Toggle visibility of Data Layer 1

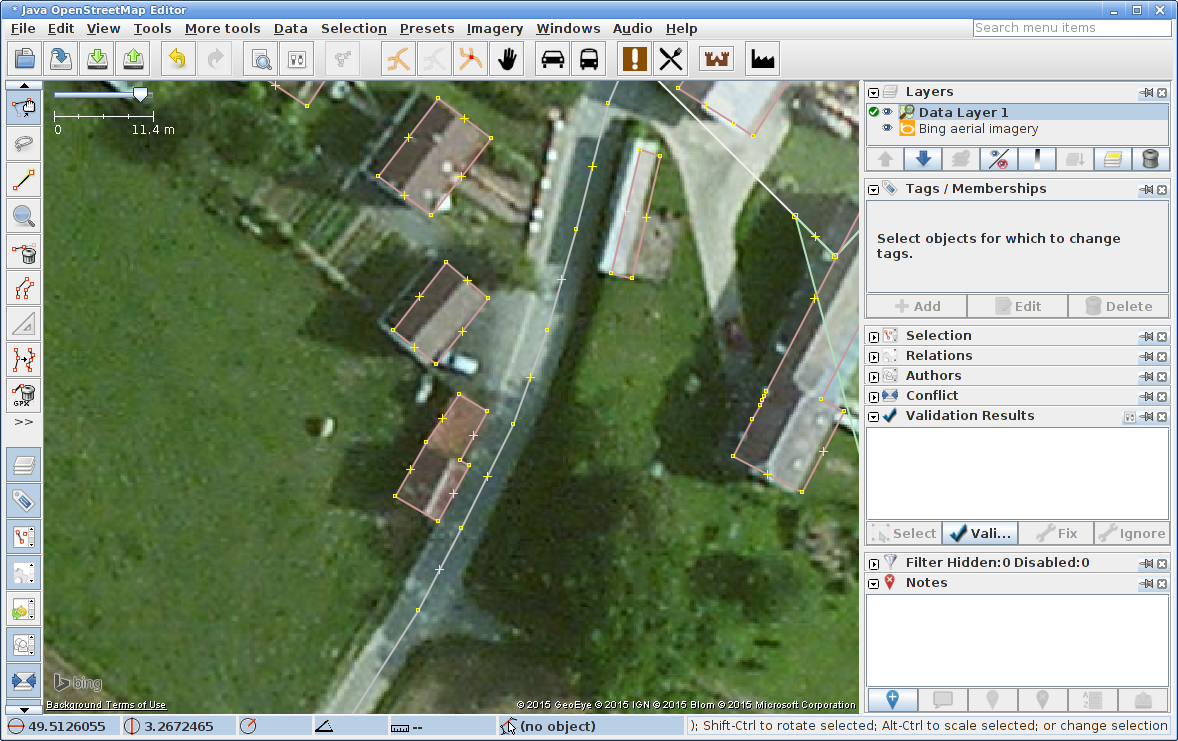click(887, 112)
